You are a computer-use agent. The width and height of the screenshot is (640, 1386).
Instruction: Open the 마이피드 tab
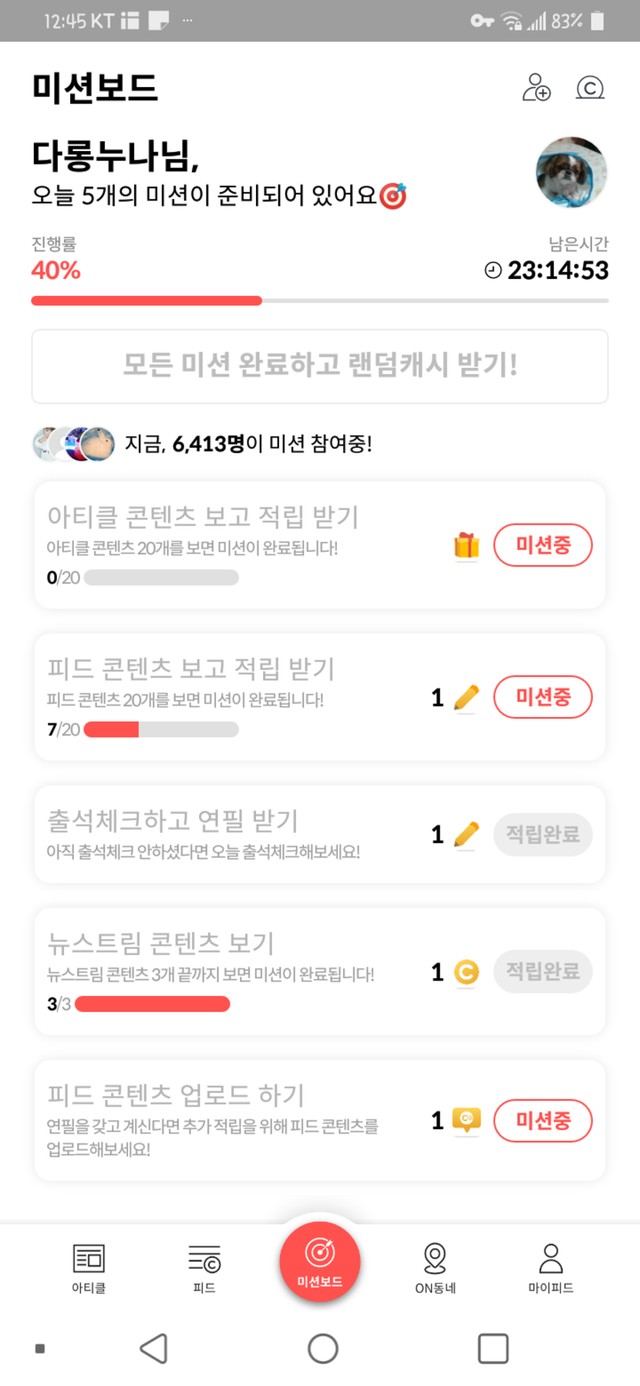point(551,1268)
